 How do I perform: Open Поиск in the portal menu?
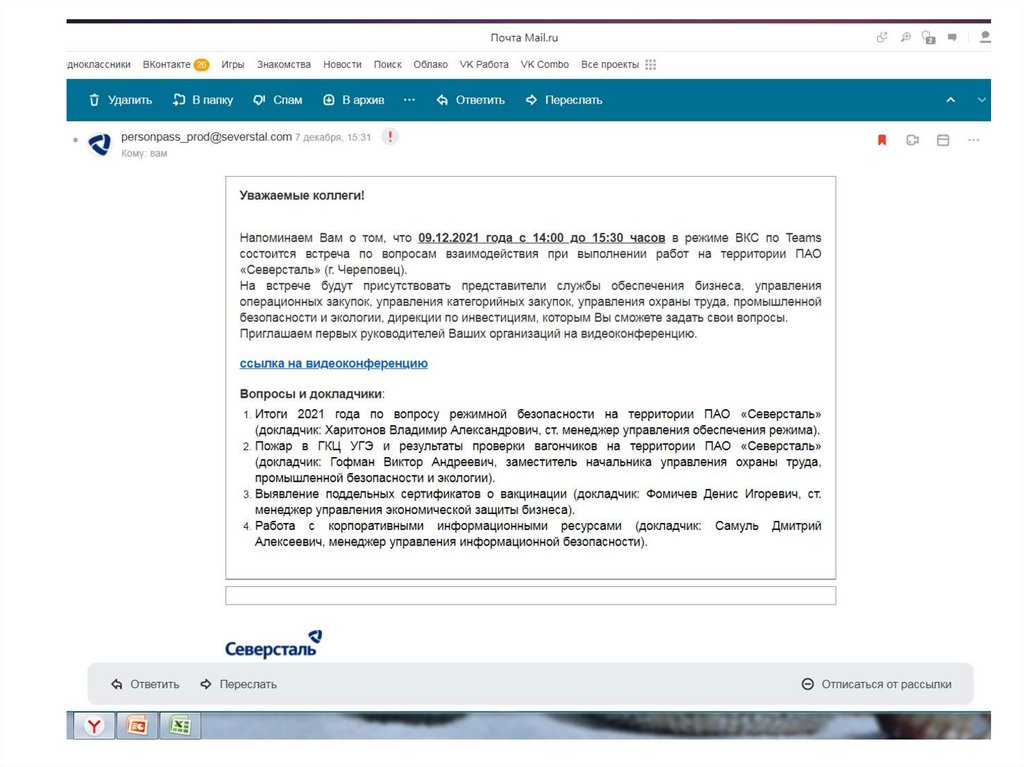[x=387, y=65]
